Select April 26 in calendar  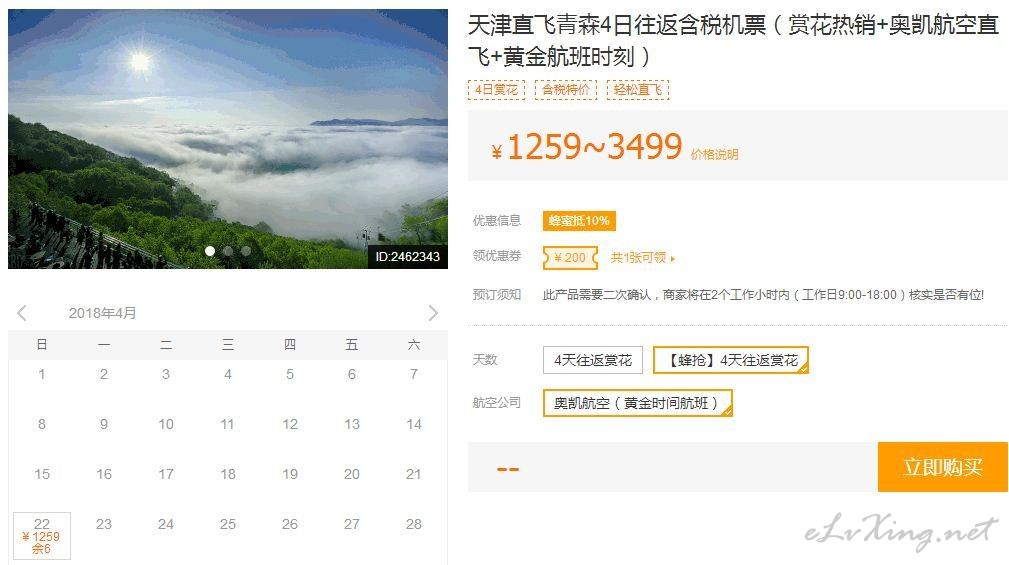click(x=290, y=524)
